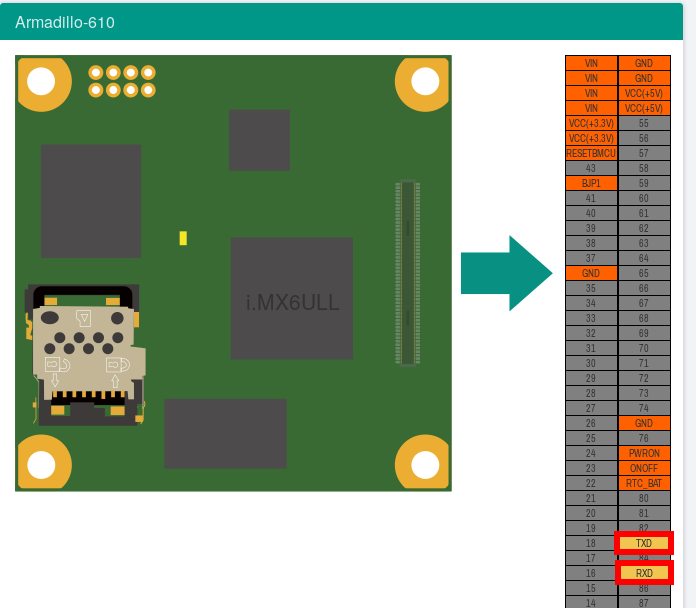
Task: Click the large chip in bottom-center of board
Action: click(225, 434)
